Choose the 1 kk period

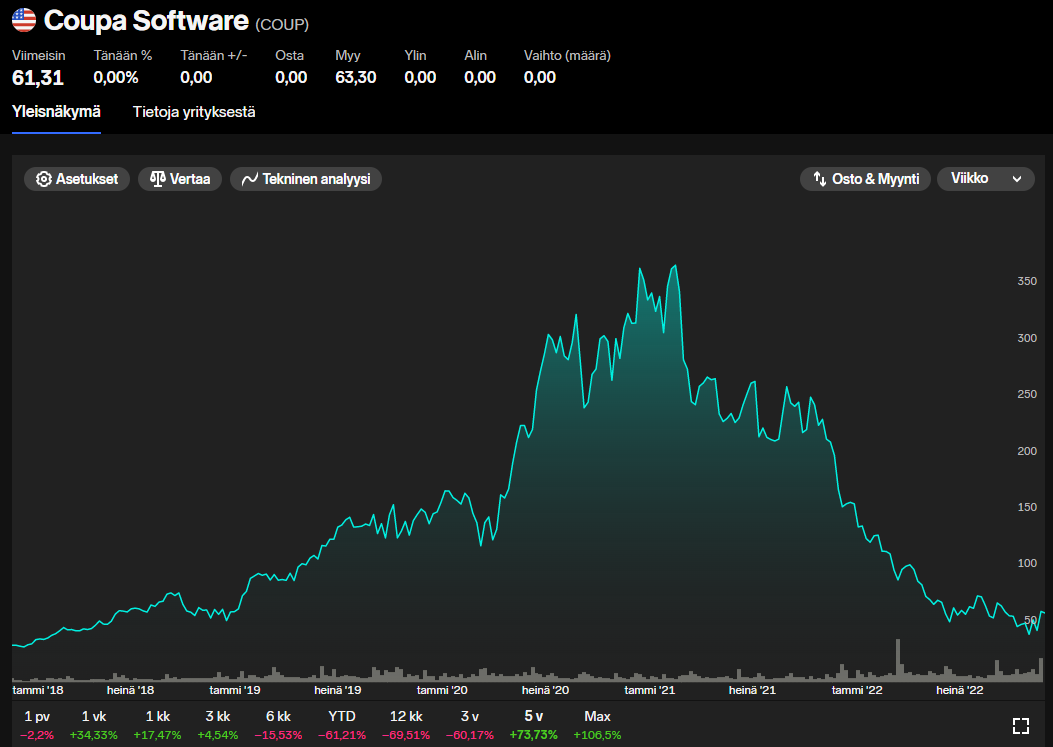point(158,724)
